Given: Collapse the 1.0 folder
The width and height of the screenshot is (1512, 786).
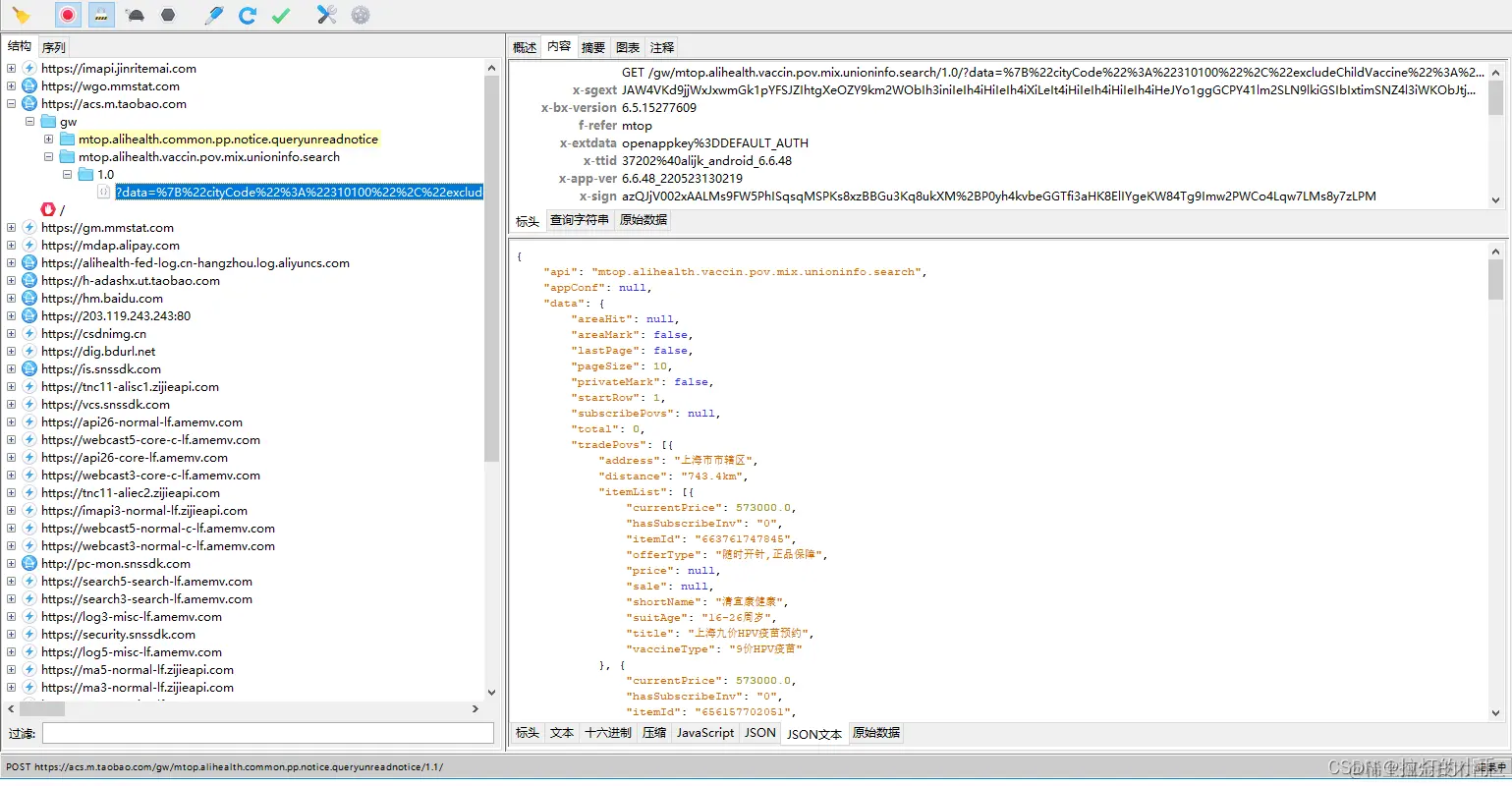Looking at the screenshot, I should pyautogui.click(x=67, y=175).
